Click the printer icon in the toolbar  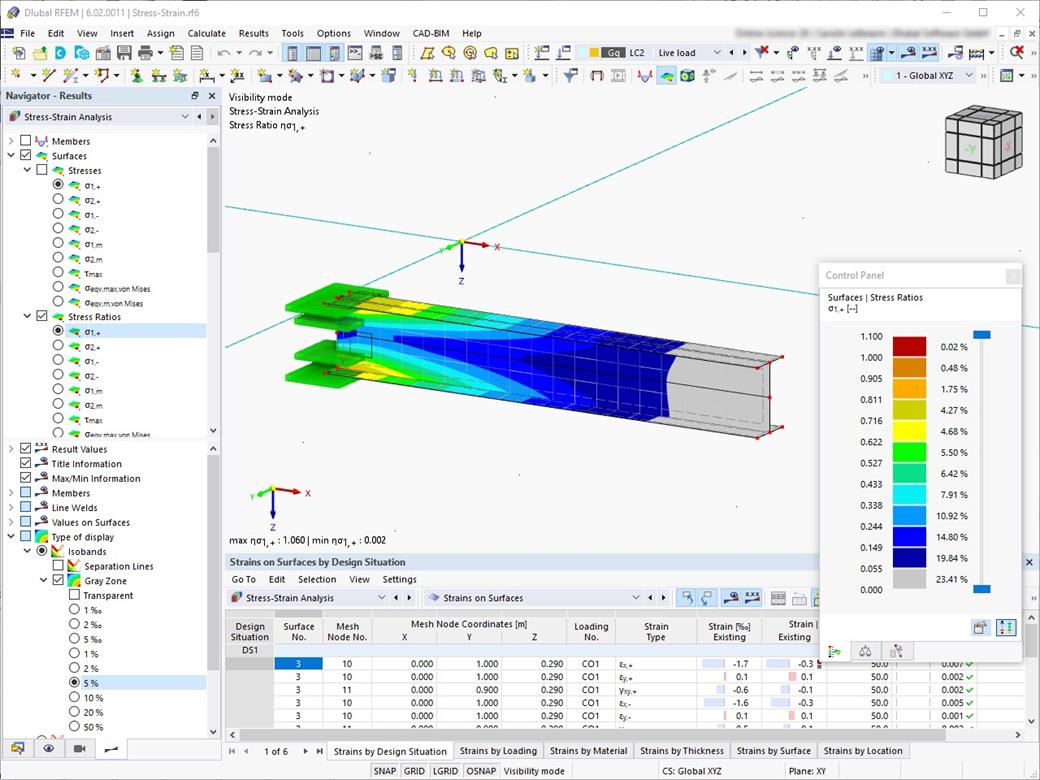tap(144, 52)
